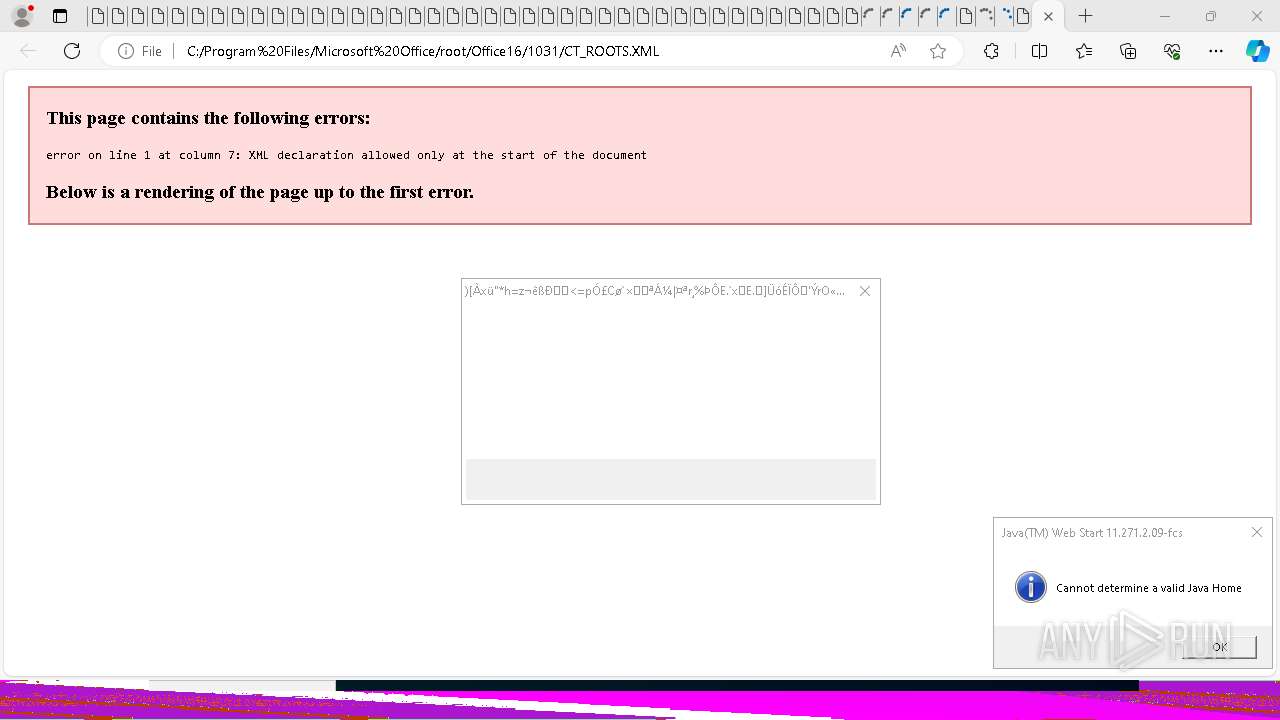
Task: Enable split screen view icon
Action: click(1039, 51)
